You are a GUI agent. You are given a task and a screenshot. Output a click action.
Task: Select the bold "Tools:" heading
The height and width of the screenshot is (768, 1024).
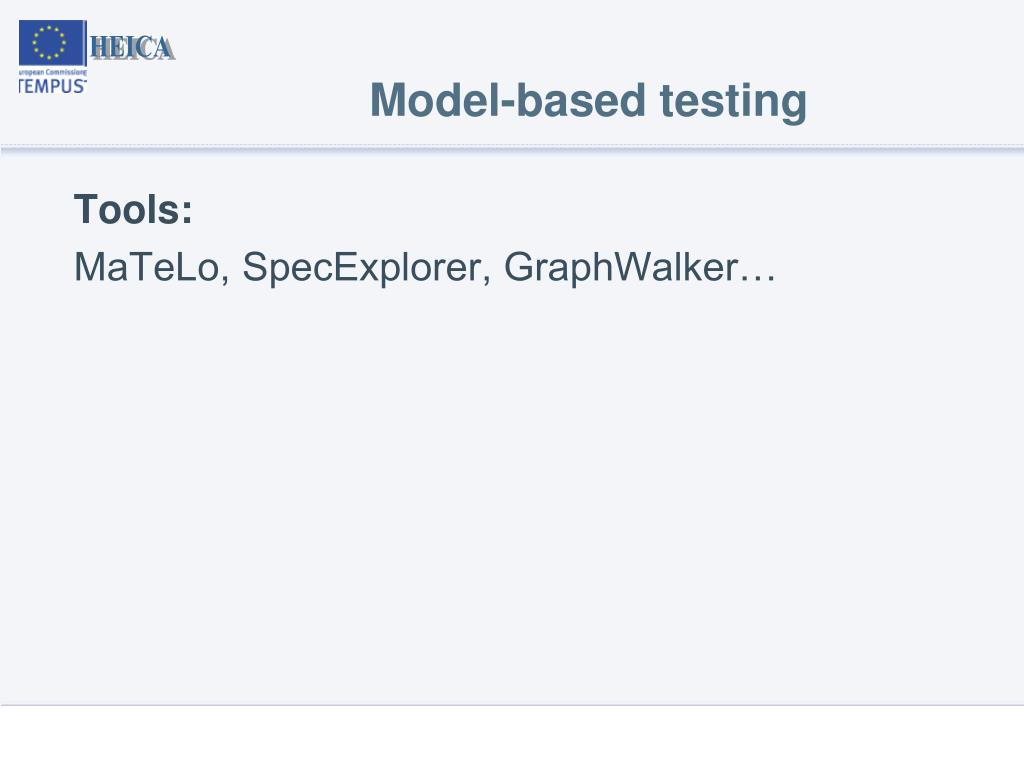[x=133, y=210]
